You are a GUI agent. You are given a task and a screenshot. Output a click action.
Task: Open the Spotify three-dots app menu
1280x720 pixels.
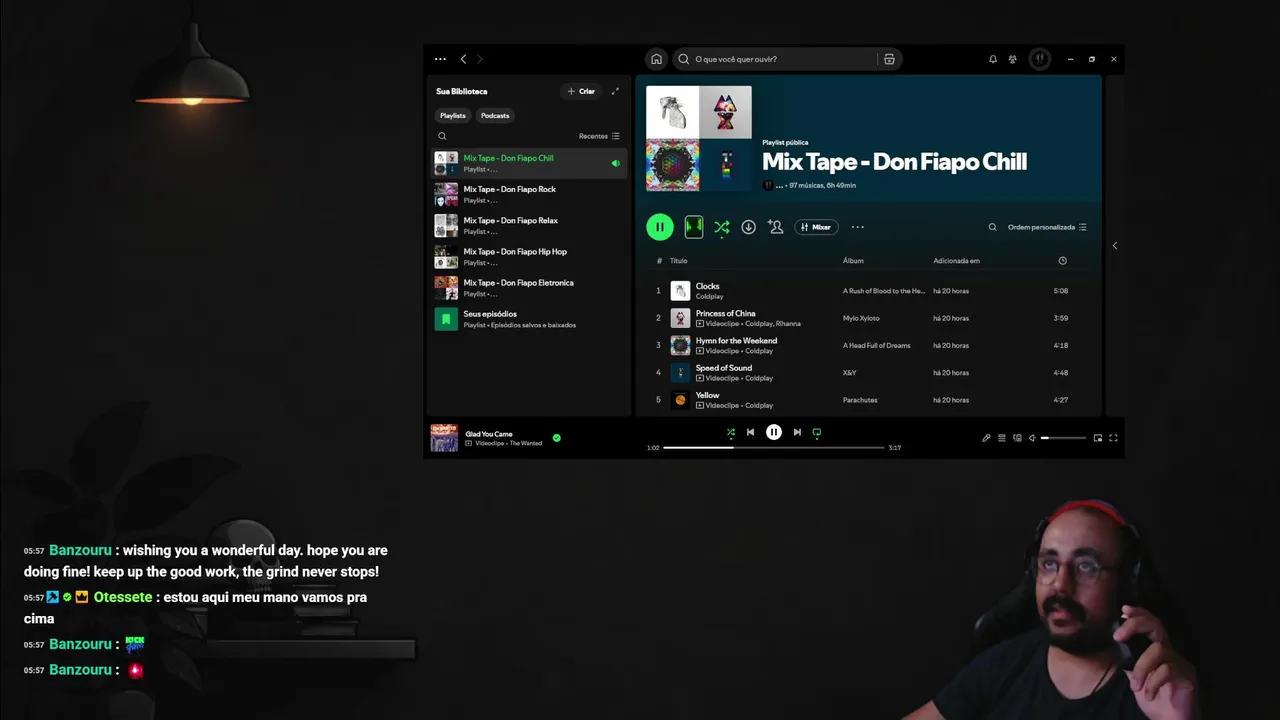pyautogui.click(x=440, y=59)
